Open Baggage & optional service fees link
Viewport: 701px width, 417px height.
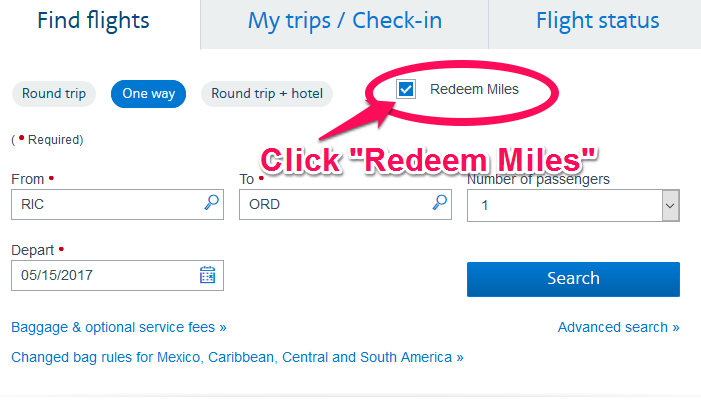[x=118, y=327]
